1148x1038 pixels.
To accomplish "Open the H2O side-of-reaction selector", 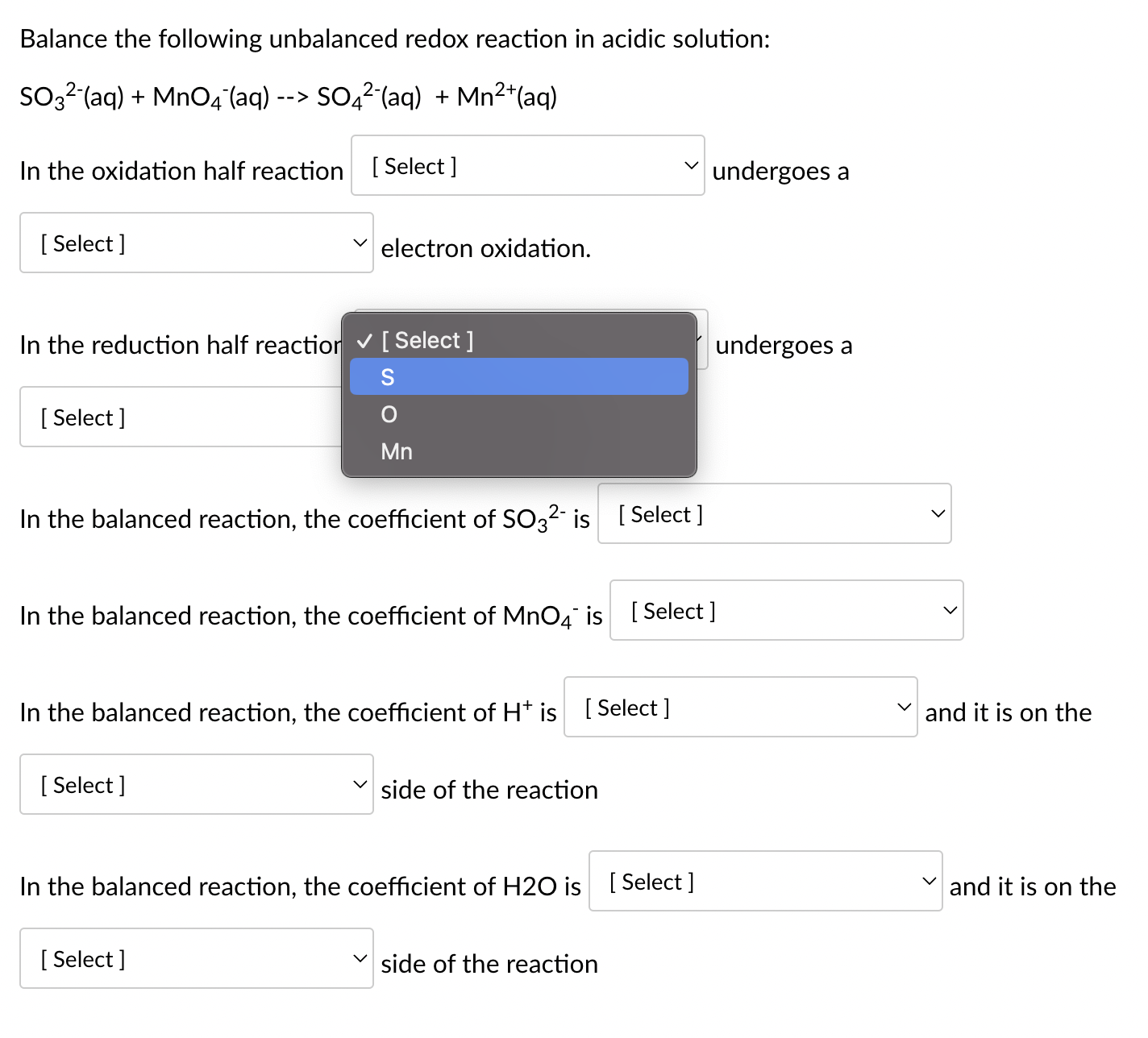I will [196, 958].
